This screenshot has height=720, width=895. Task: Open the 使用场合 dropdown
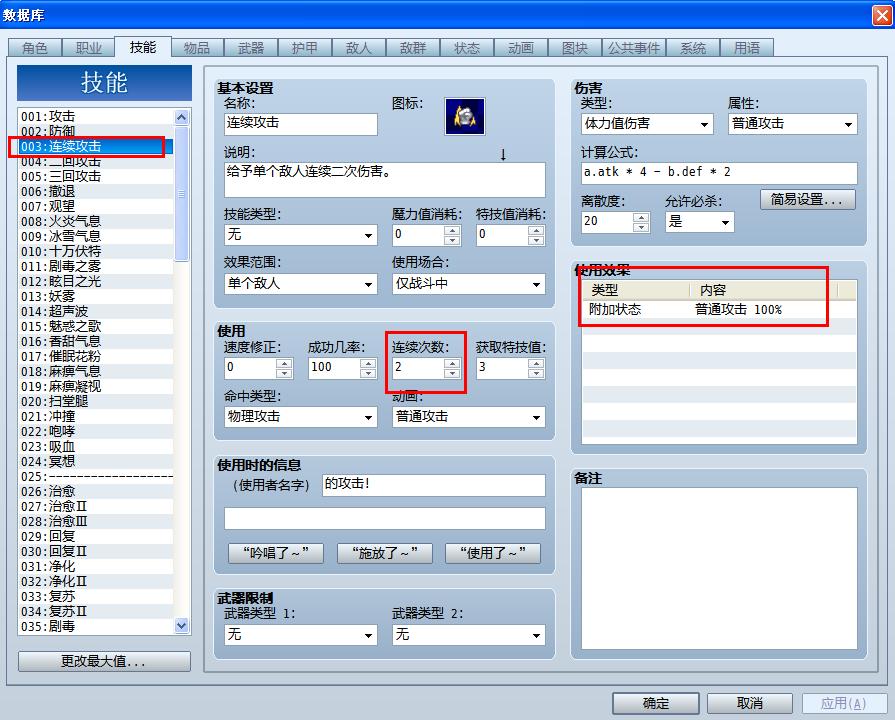tap(469, 284)
